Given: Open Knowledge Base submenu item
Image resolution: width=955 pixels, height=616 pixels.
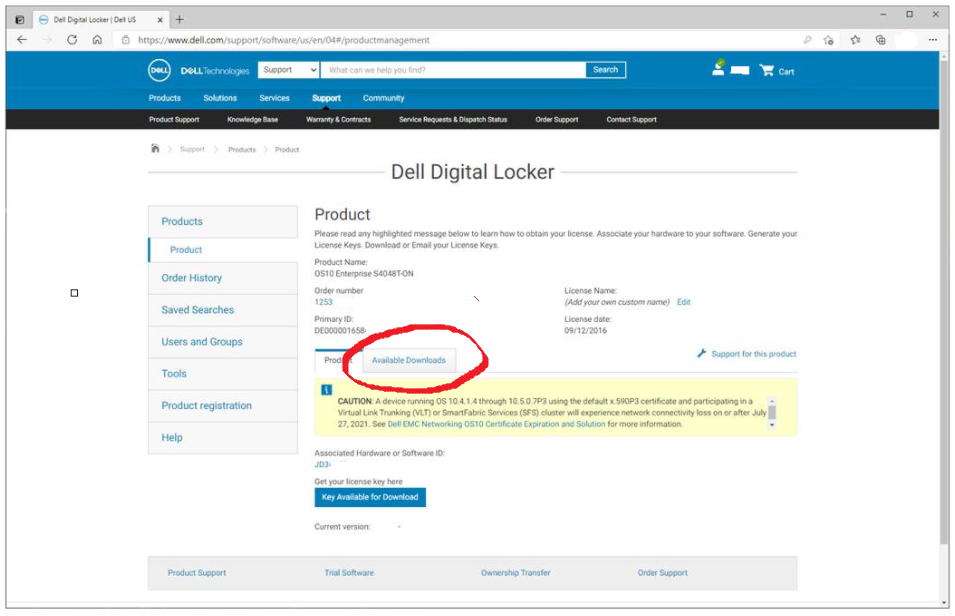Looking at the screenshot, I should click(x=253, y=119).
